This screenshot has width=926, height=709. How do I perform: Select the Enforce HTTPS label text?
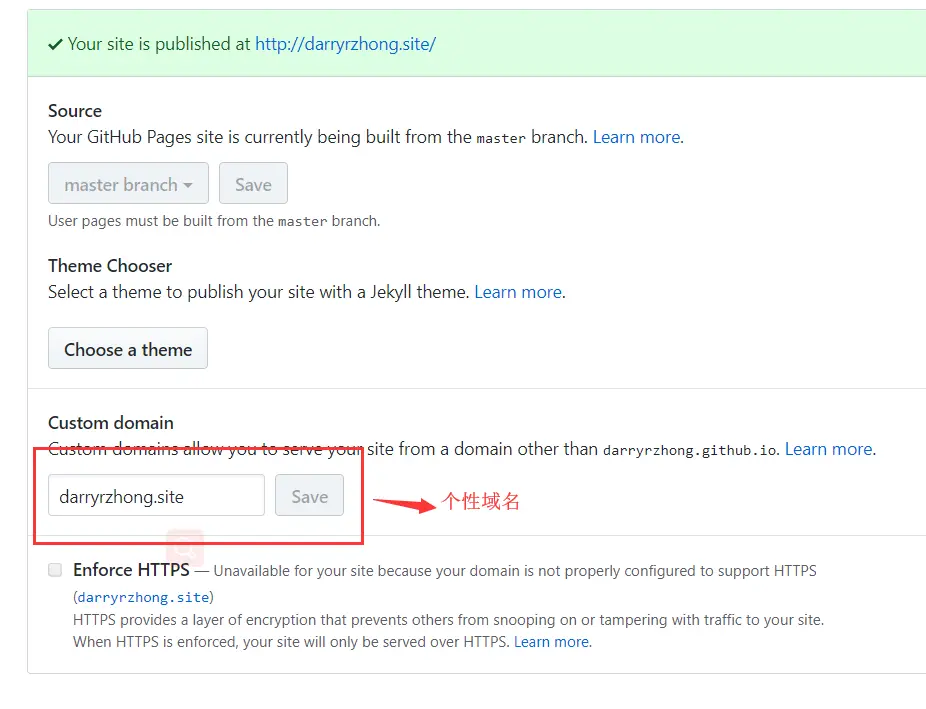pyautogui.click(x=131, y=570)
